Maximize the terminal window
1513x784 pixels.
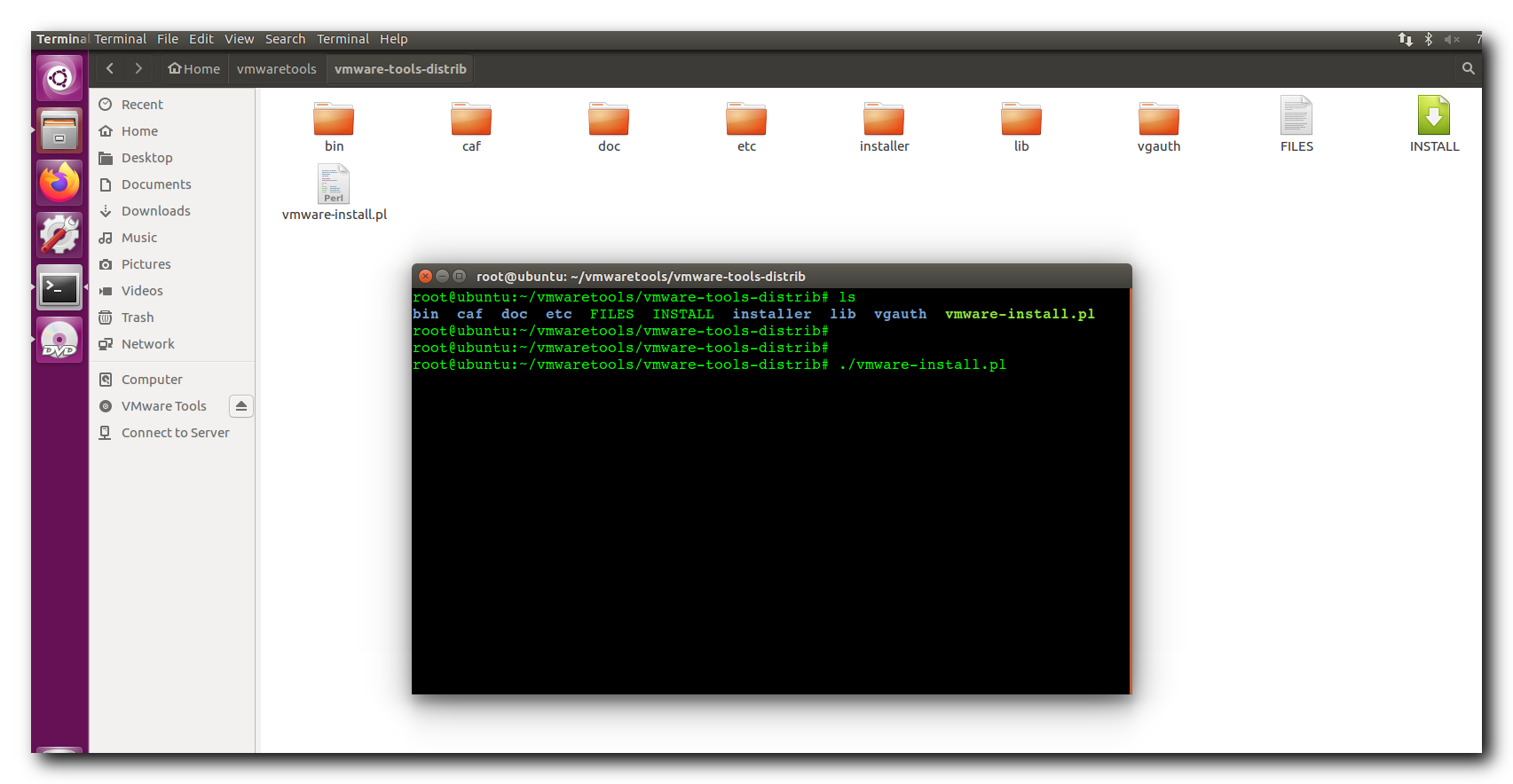coord(459,276)
